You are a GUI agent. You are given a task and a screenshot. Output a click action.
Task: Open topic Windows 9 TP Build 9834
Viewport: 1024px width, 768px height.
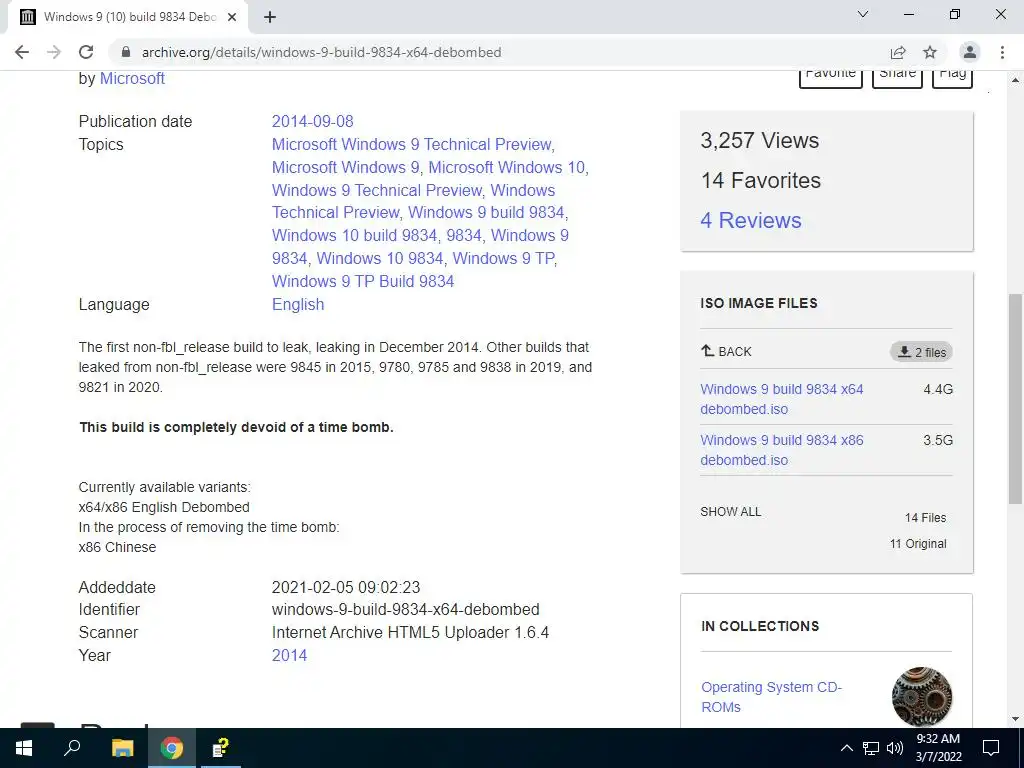tap(363, 281)
